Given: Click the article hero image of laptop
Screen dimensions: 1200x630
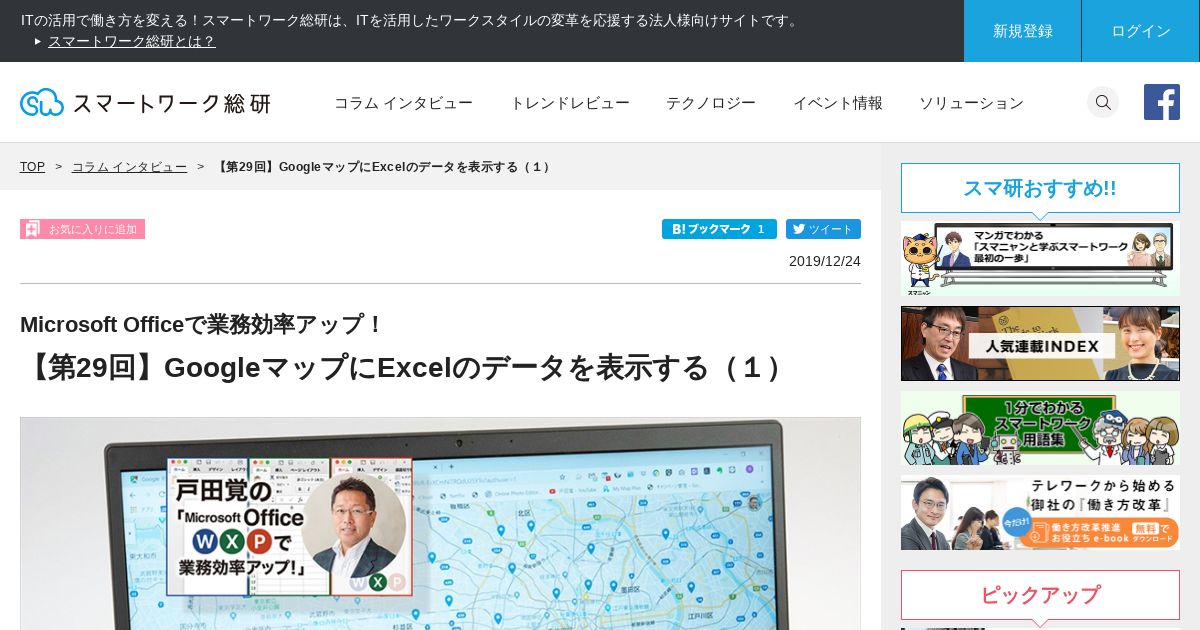Looking at the screenshot, I should point(440,523).
